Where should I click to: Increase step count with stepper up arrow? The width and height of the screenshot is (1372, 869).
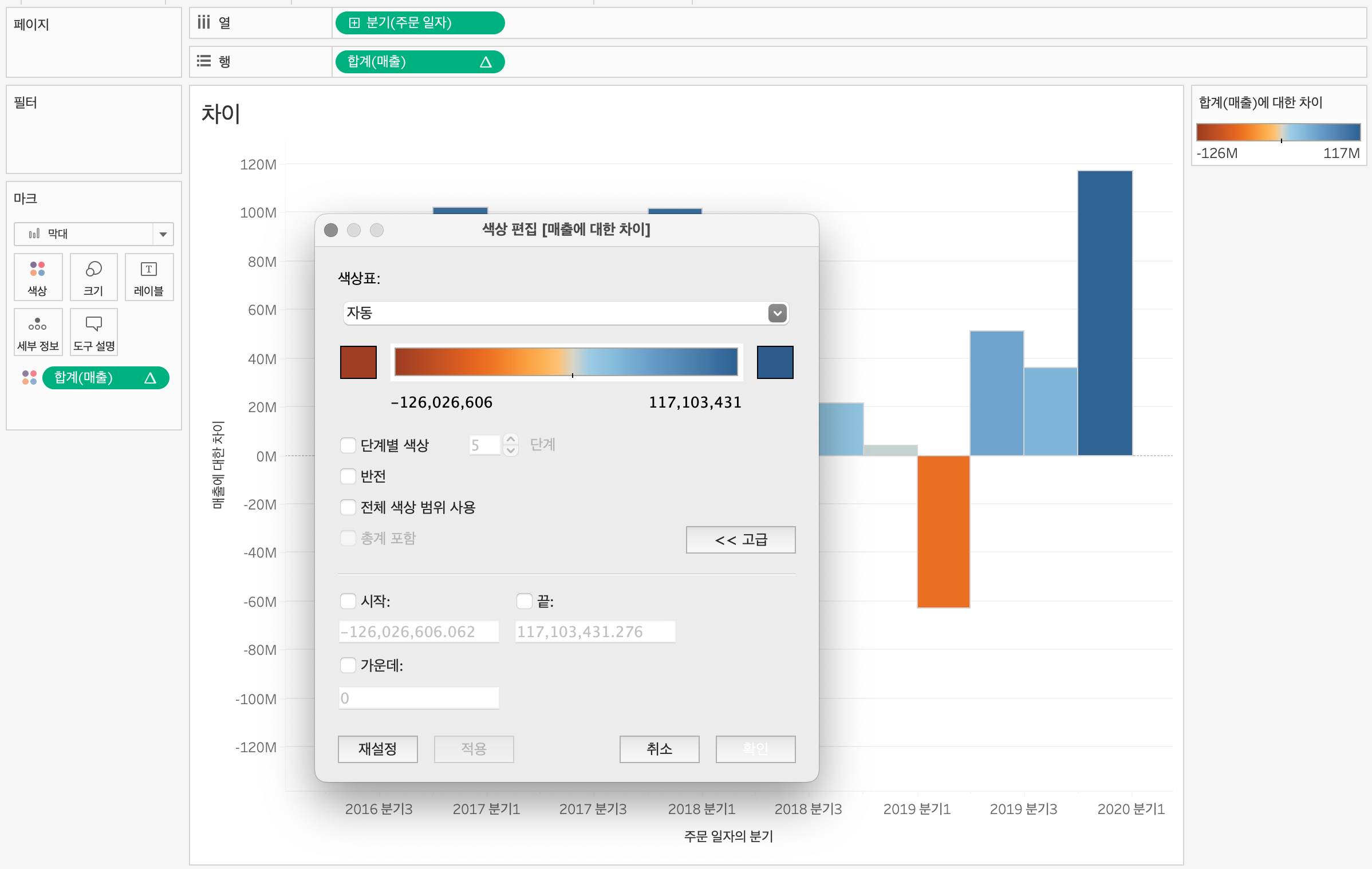511,440
